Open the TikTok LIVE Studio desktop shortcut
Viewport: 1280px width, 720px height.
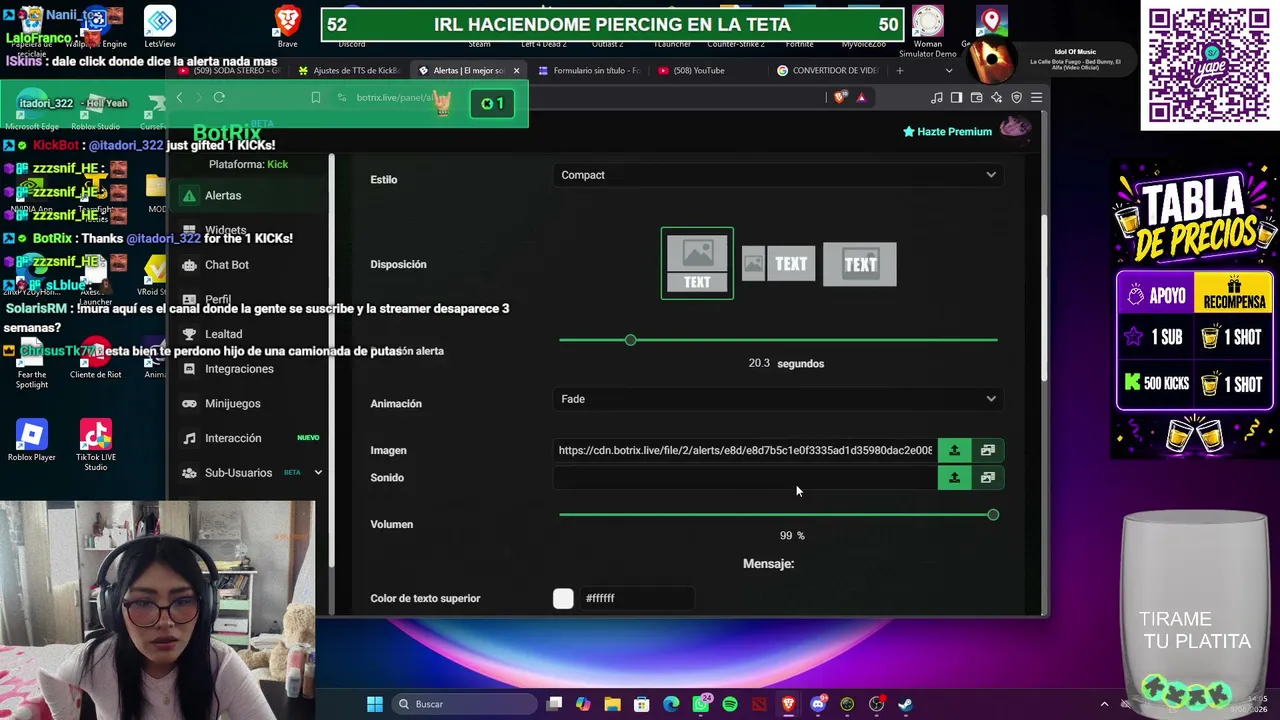96,446
